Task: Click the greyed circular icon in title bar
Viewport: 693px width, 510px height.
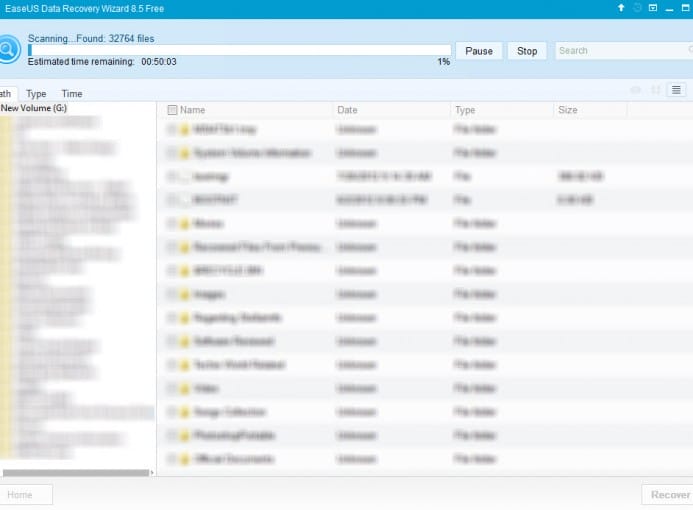Action: 637,8
